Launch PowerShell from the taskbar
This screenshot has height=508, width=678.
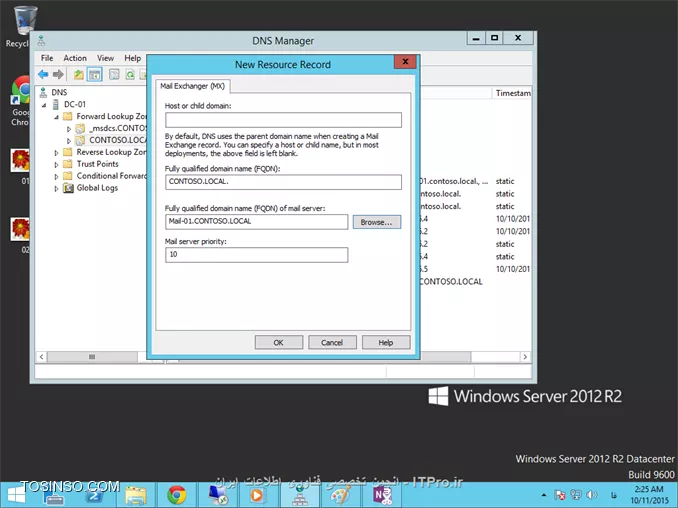[x=94, y=495]
